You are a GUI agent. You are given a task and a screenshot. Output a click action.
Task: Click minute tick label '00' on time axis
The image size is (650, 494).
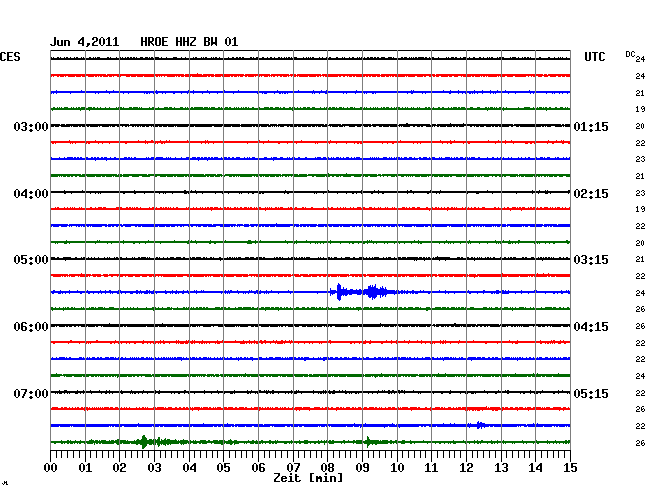point(51,468)
